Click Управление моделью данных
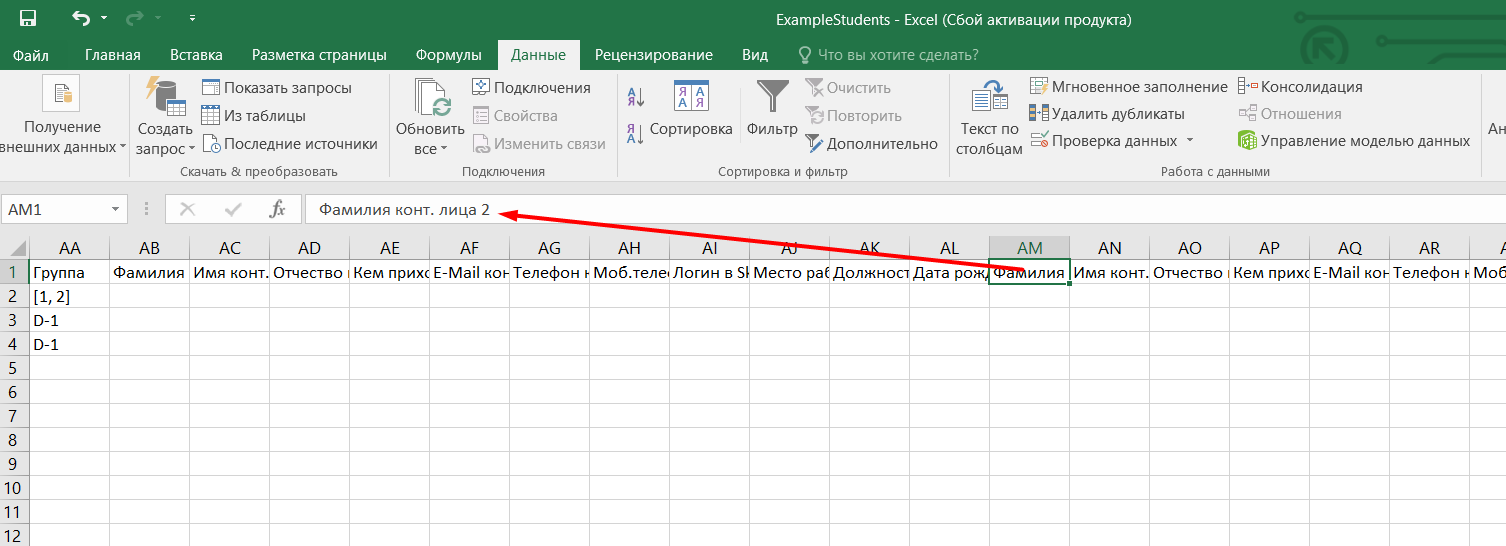The height and width of the screenshot is (546, 1506). point(1354,141)
